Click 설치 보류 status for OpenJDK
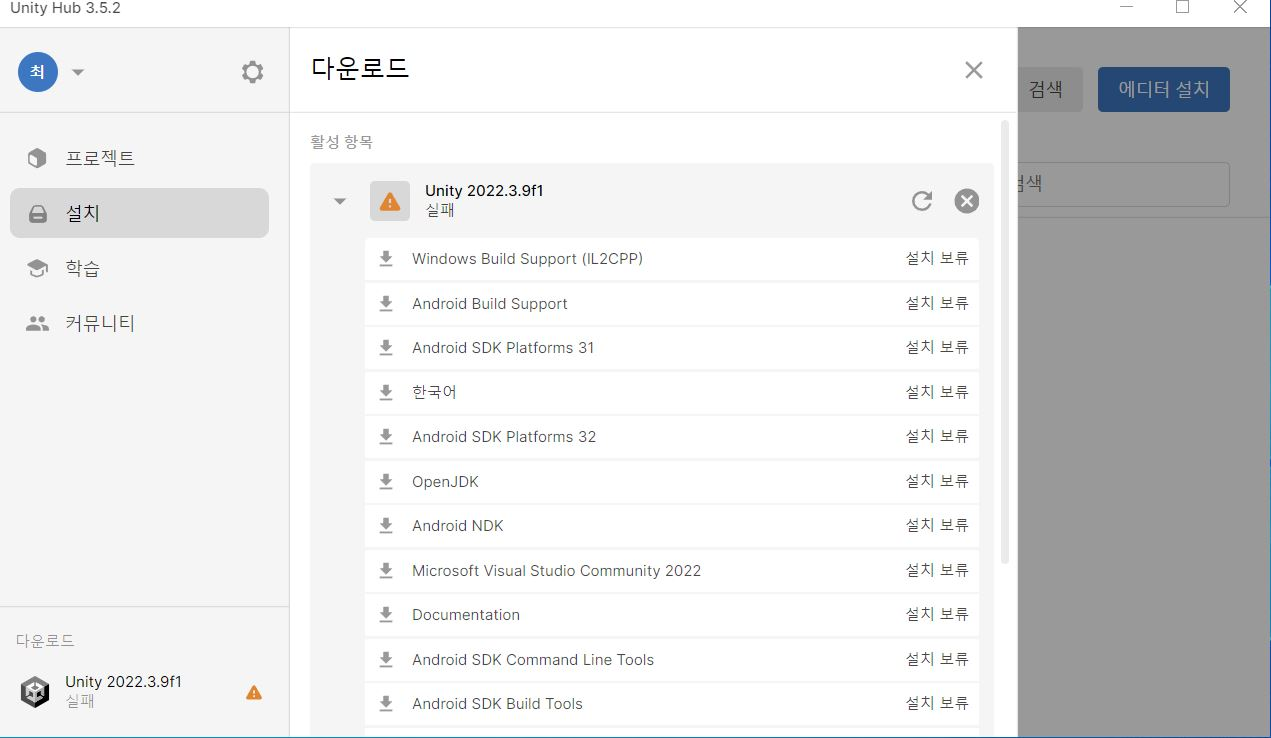The image size is (1271, 738). click(x=937, y=481)
